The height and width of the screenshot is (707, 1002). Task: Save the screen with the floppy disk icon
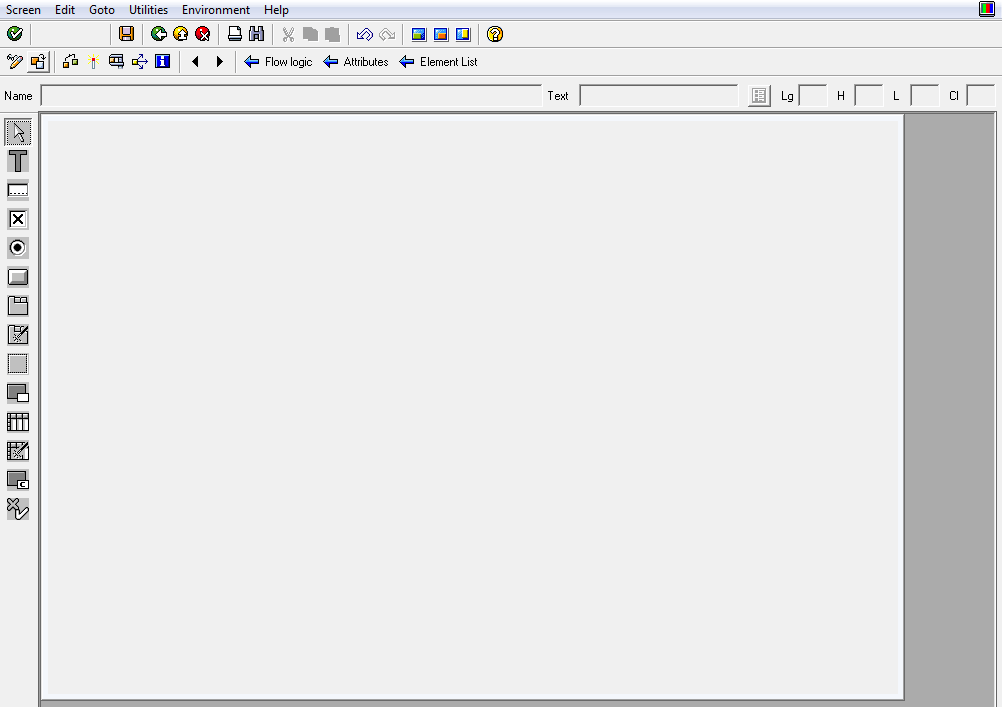coord(127,34)
